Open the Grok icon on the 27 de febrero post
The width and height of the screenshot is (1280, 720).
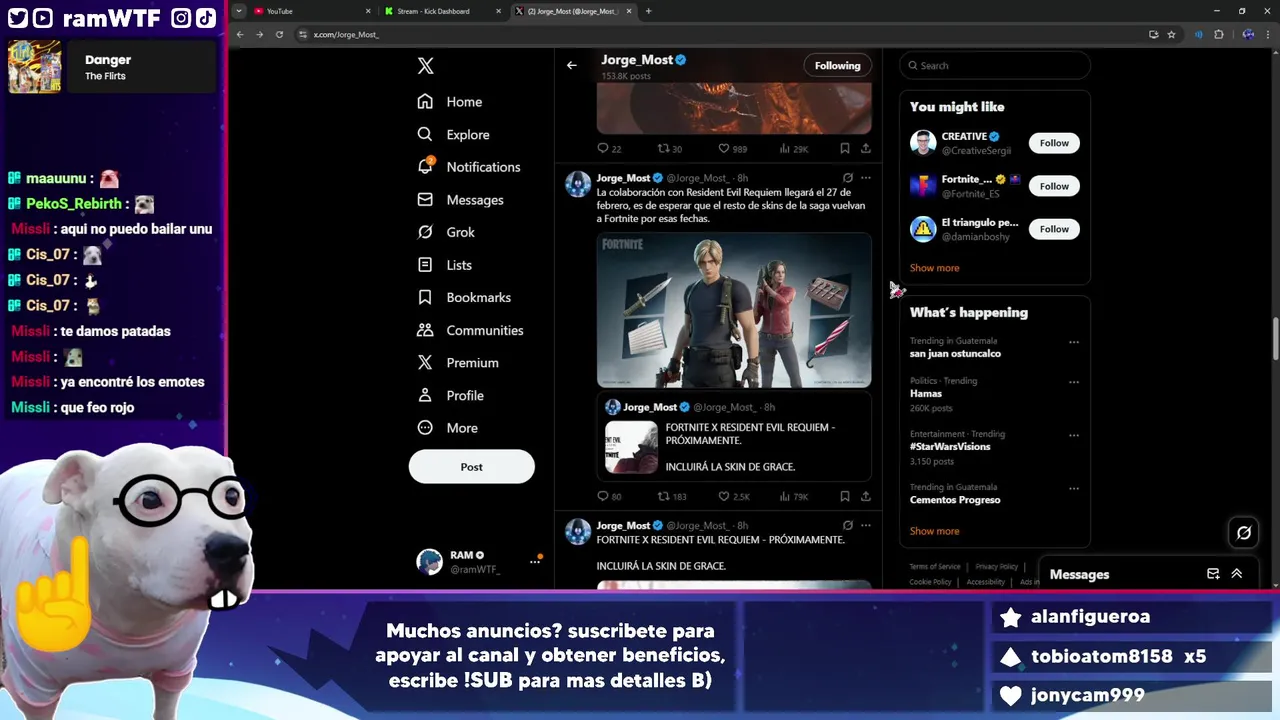point(848,178)
